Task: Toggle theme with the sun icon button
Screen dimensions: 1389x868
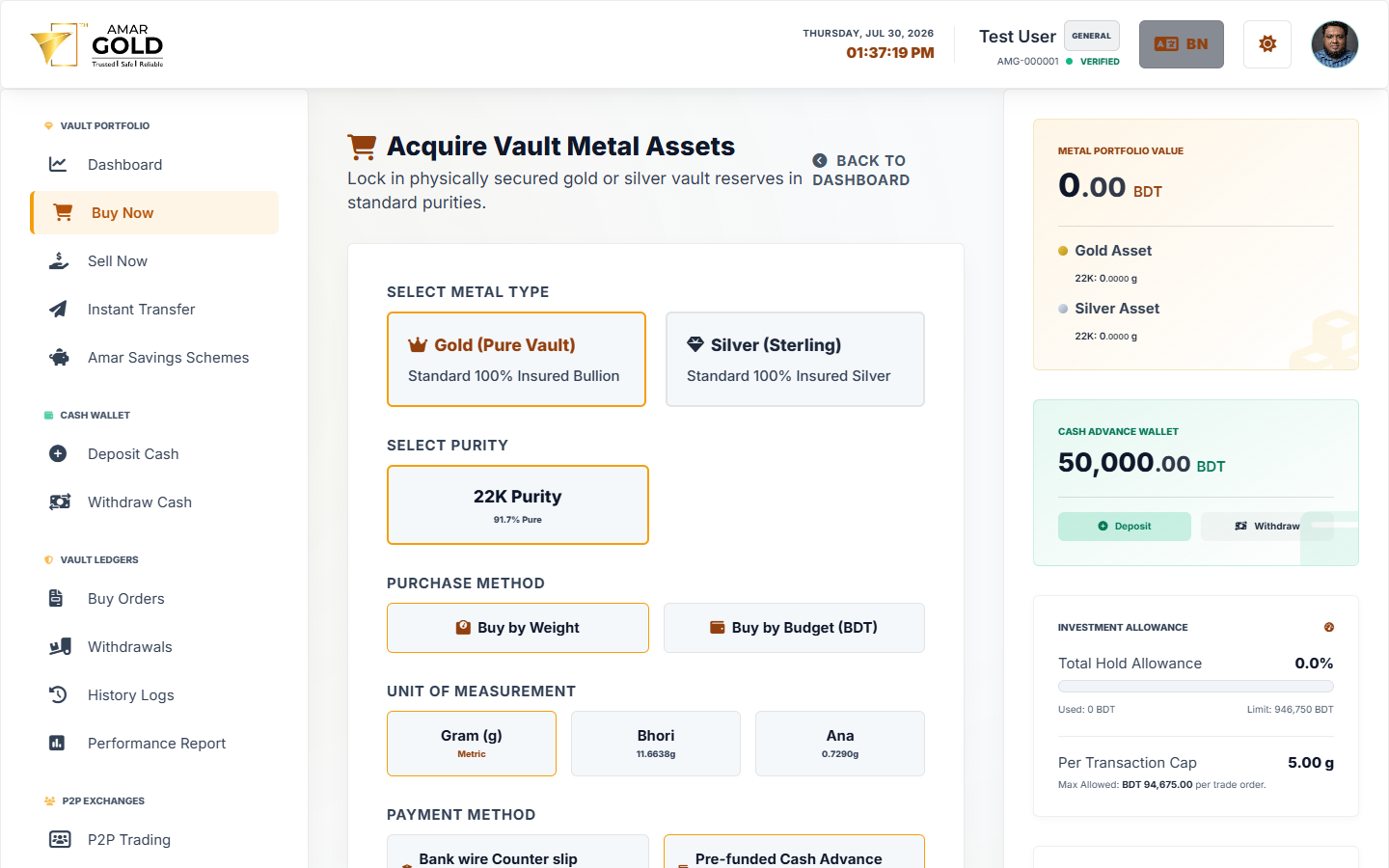Action: (1267, 44)
